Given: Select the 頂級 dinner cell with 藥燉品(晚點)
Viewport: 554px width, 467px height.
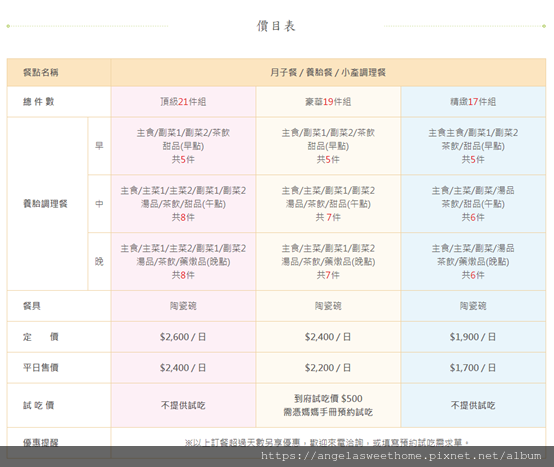Looking at the screenshot, I should [183, 262].
